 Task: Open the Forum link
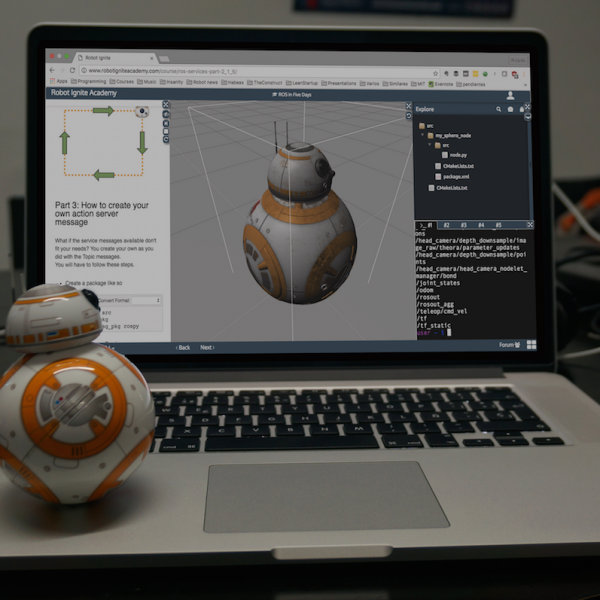tap(509, 345)
